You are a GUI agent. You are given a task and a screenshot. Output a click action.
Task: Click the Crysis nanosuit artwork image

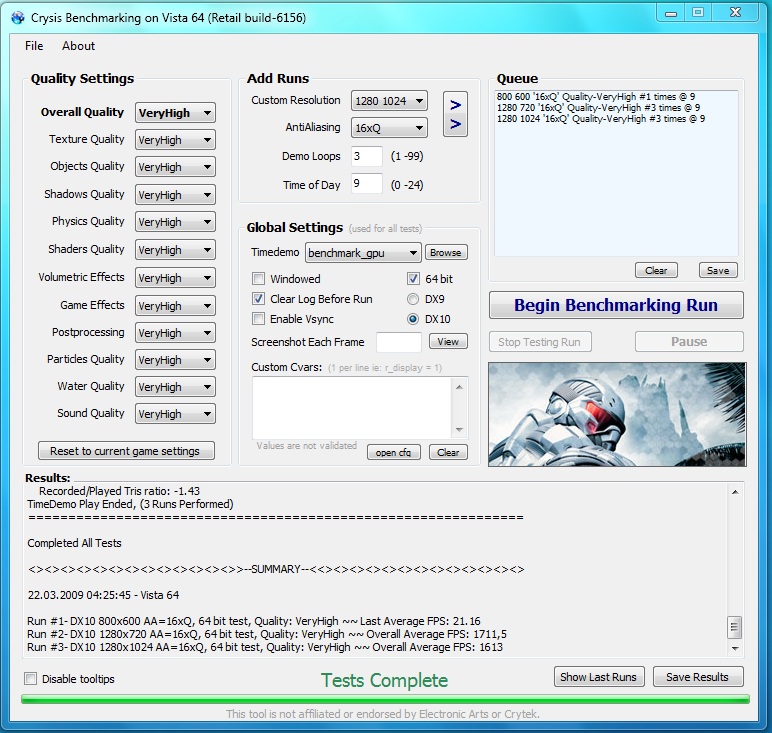[x=617, y=414]
